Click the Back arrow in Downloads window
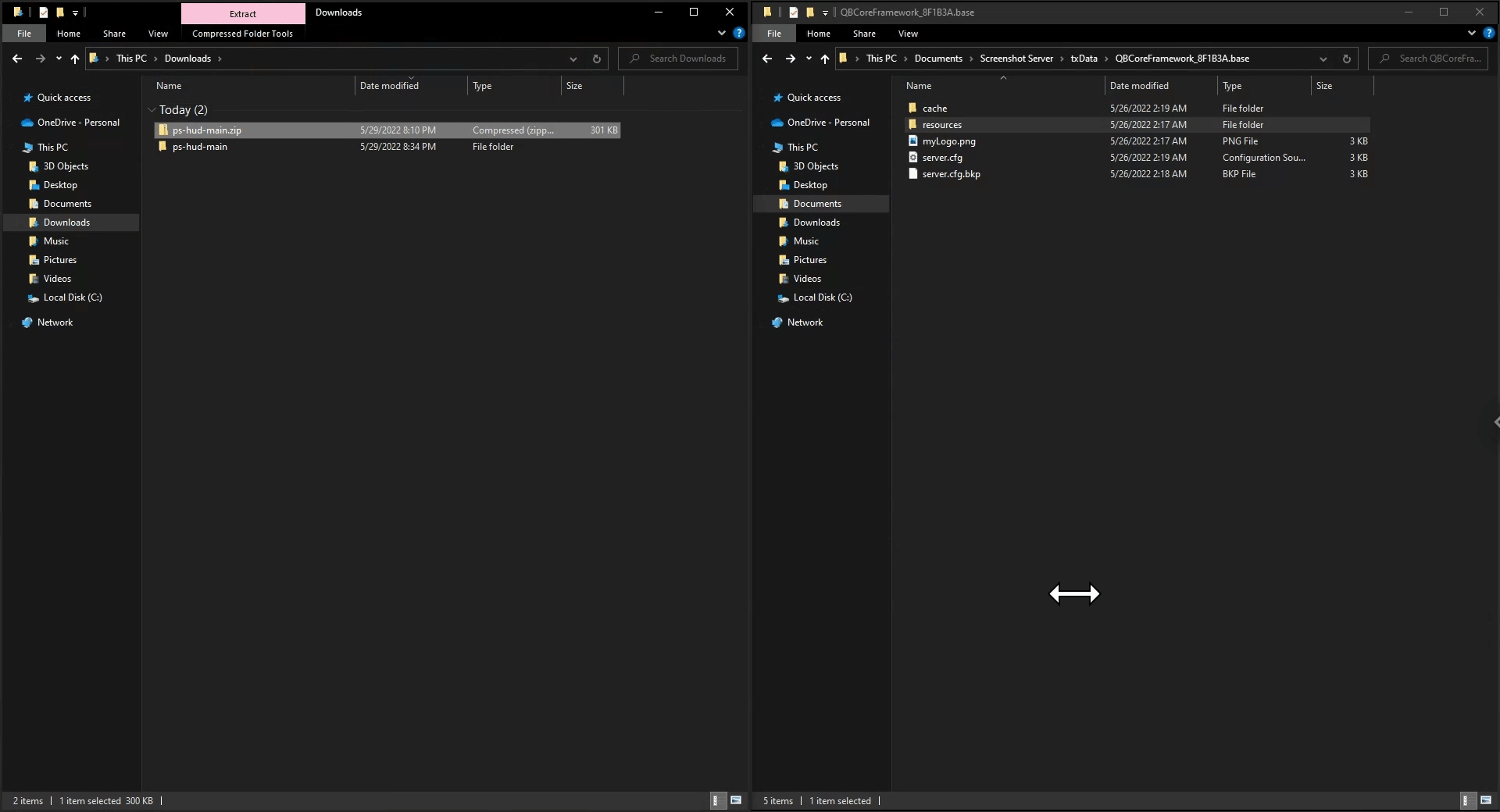The width and height of the screenshot is (1500, 812). (x=17, y=59)
